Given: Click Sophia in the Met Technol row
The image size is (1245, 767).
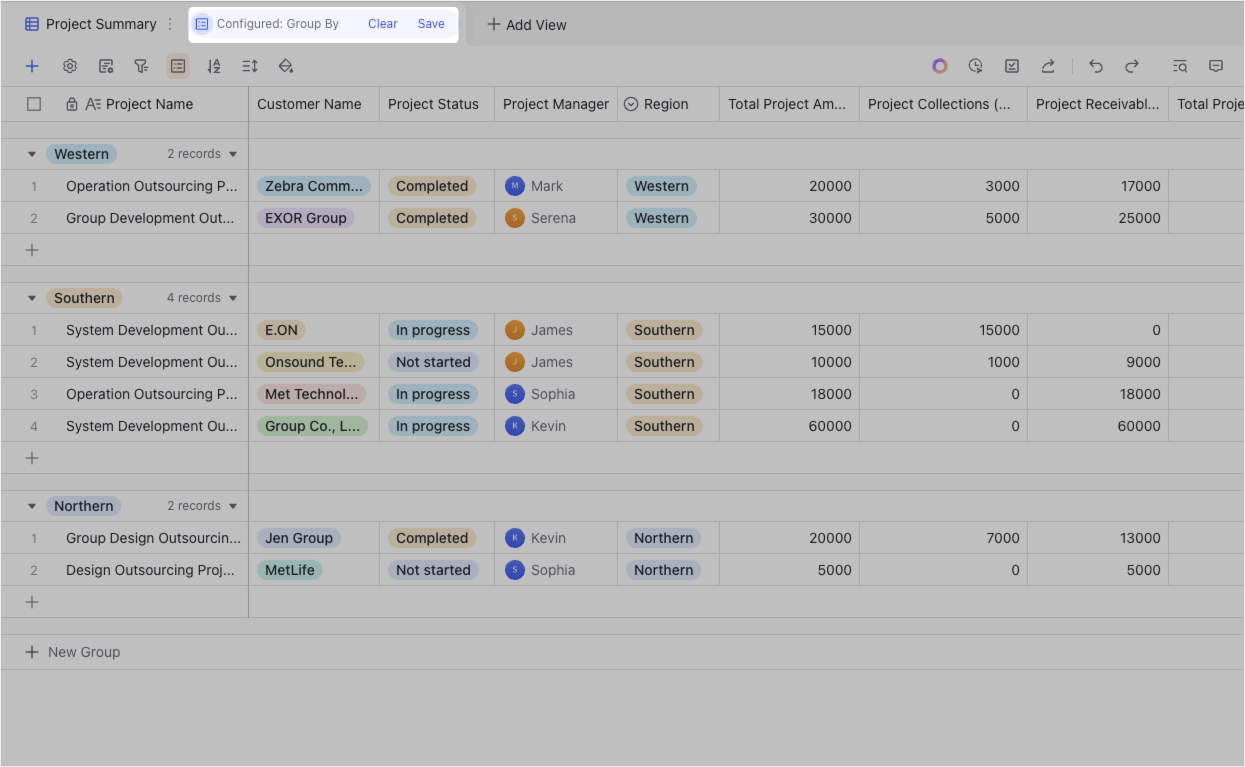Looking at the screenshot, I should 540,394.
